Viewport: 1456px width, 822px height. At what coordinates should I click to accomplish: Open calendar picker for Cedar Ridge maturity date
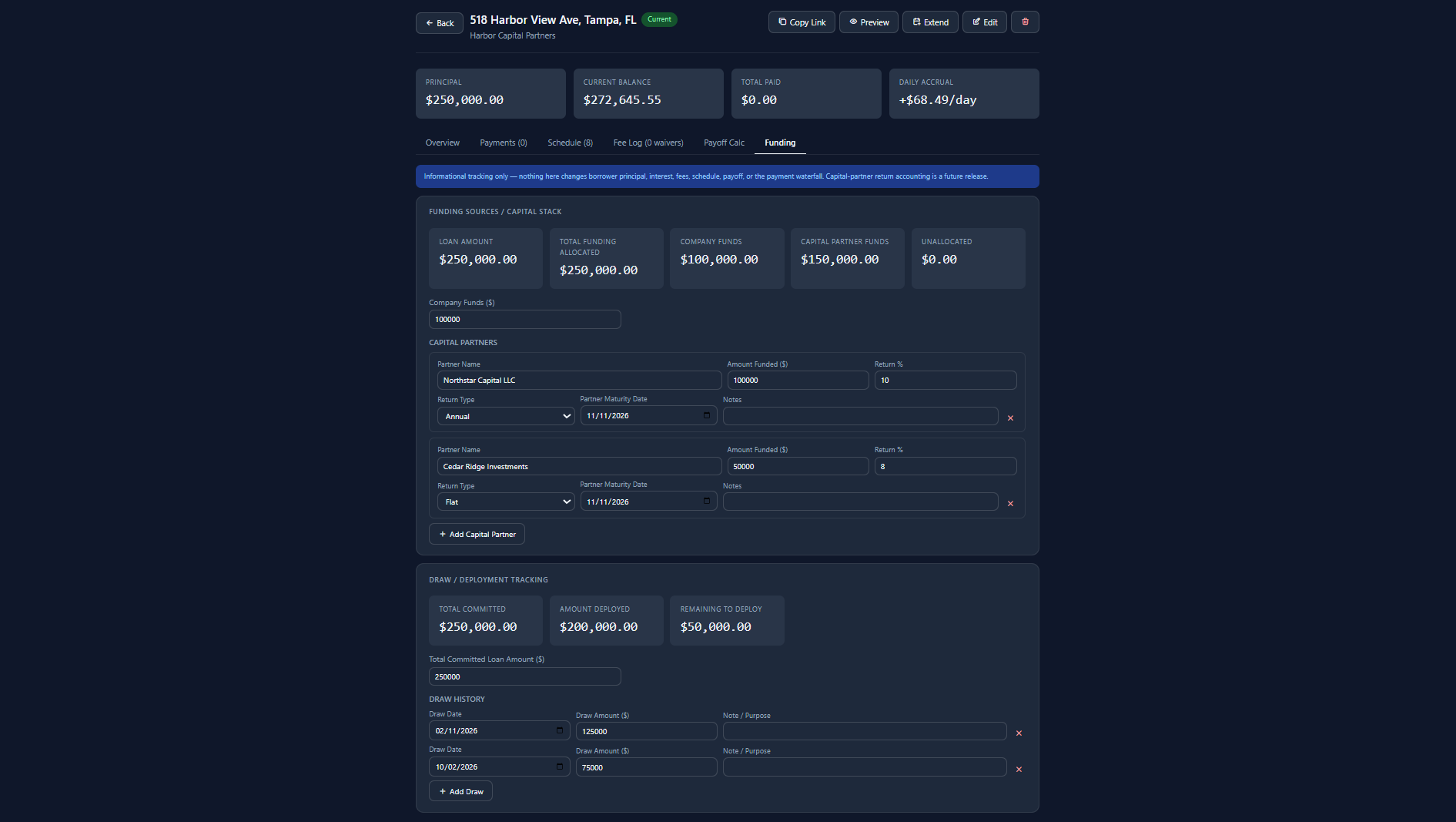point(707,501)
